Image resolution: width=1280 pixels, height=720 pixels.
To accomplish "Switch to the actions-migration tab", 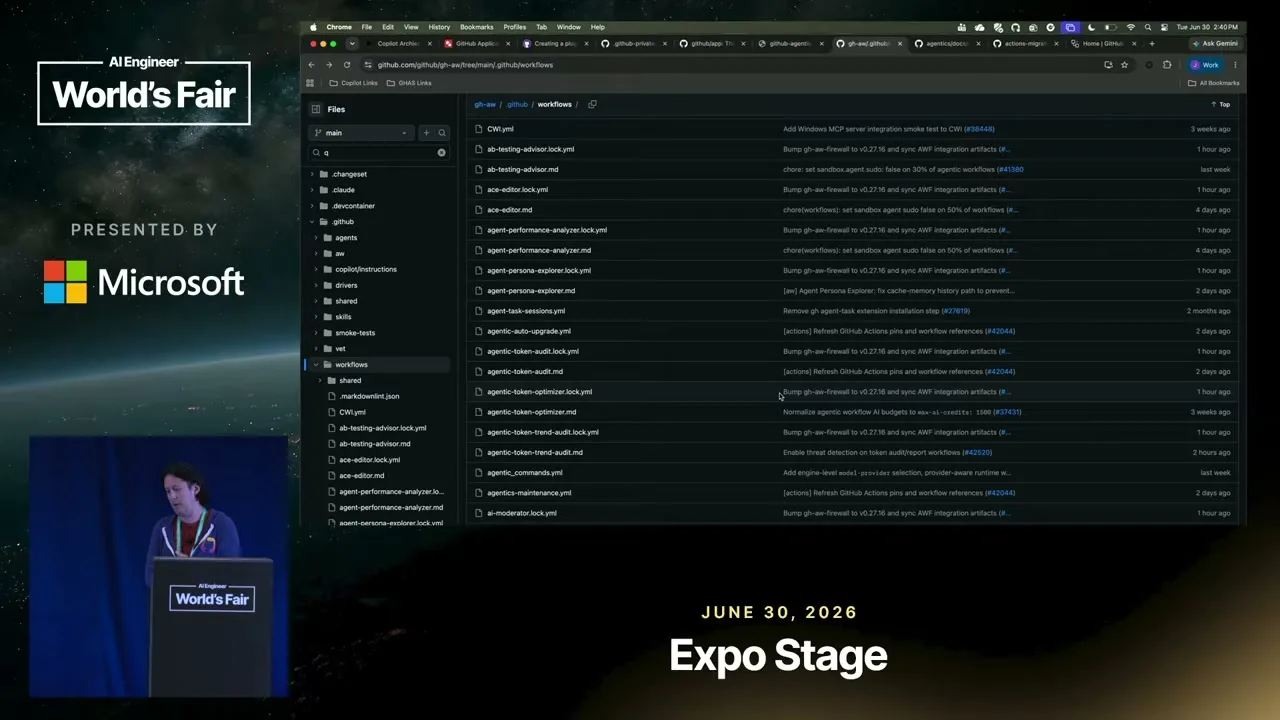I will click(1023, 44).
